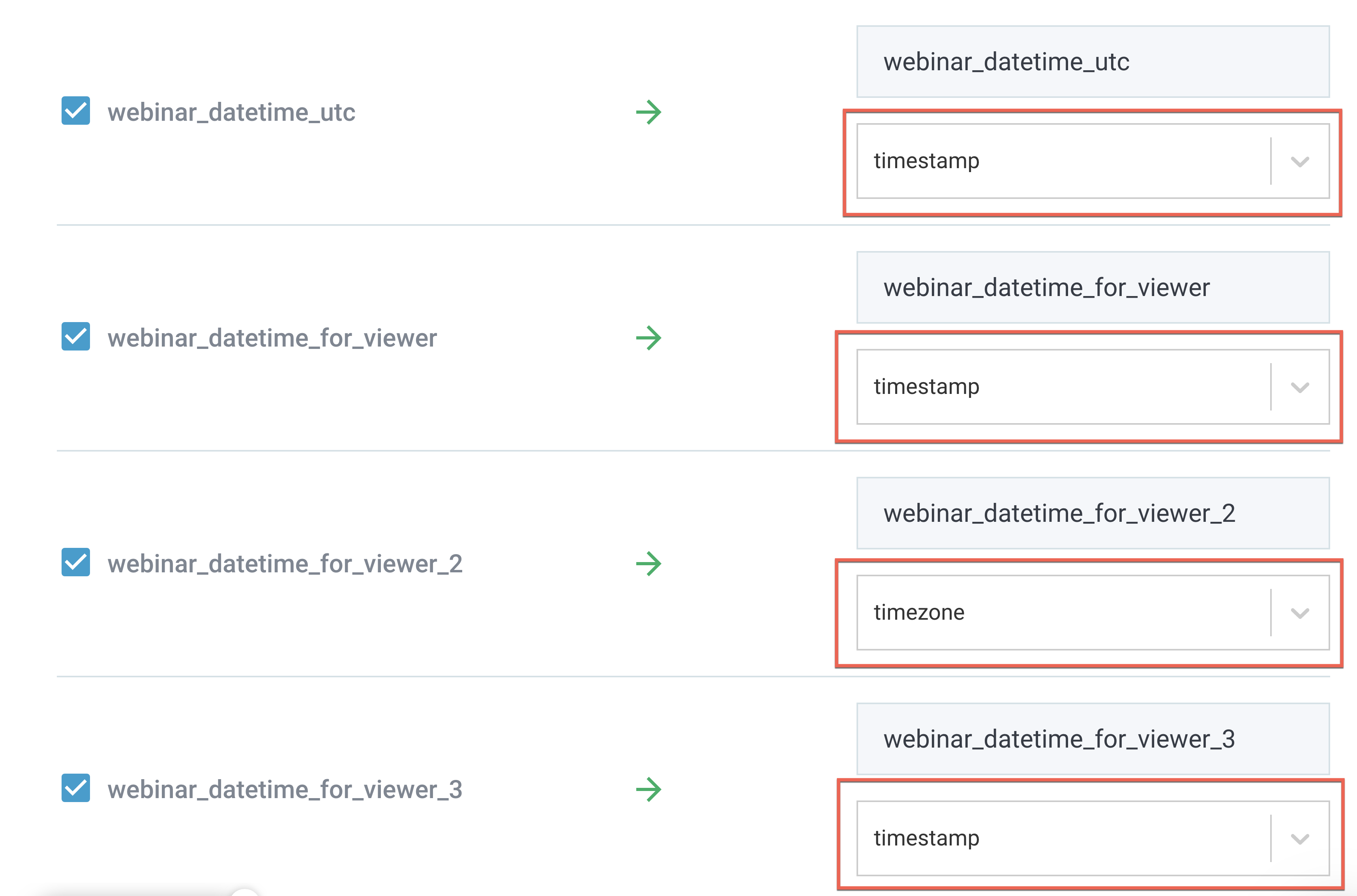This screenshot has height=896, width=1357.
Task: Click the webinar_datetime_for_viewer_3 destination name field
Action: click(x=1093, y=739)
